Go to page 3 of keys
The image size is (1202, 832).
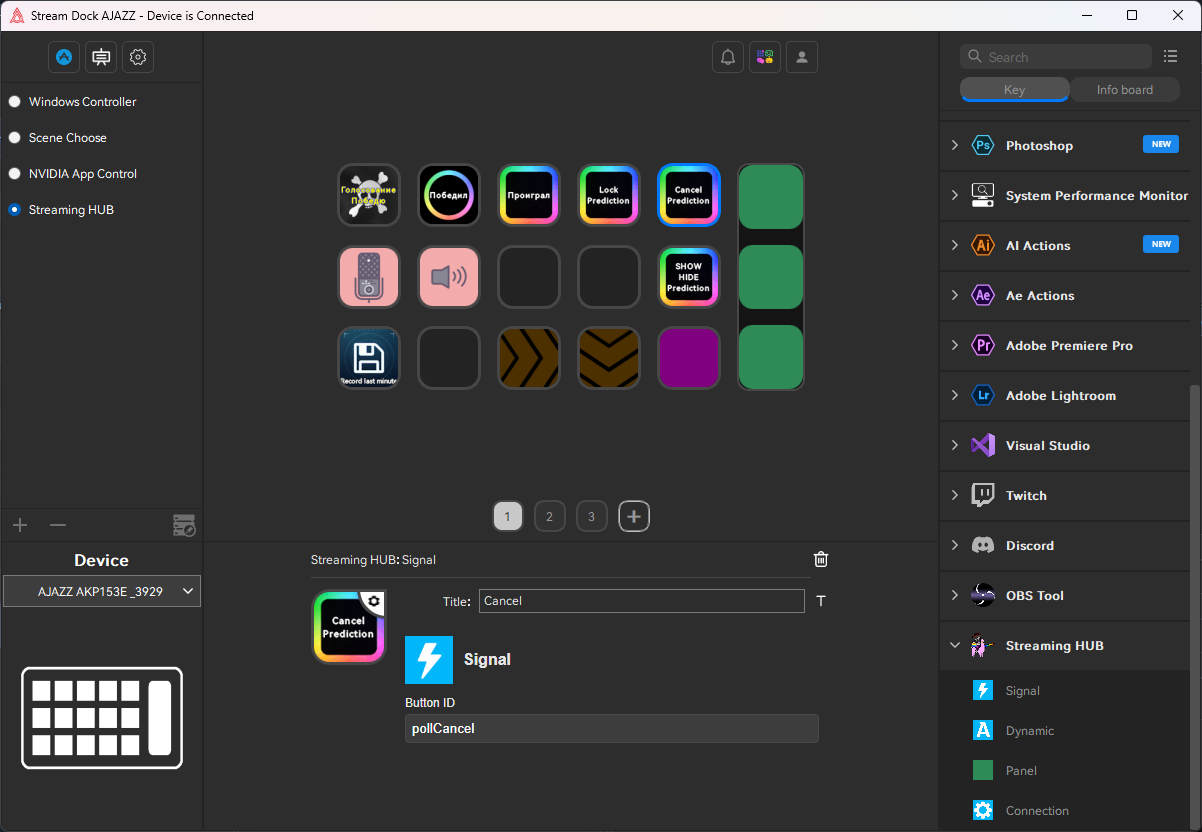pos(591,516)
